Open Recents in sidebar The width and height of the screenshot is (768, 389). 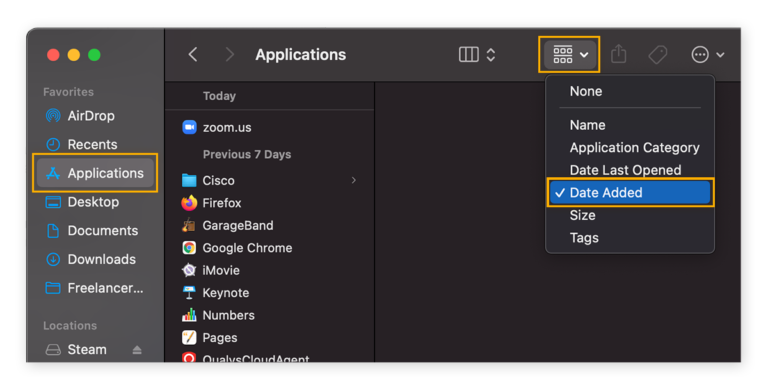coord(92,145)
